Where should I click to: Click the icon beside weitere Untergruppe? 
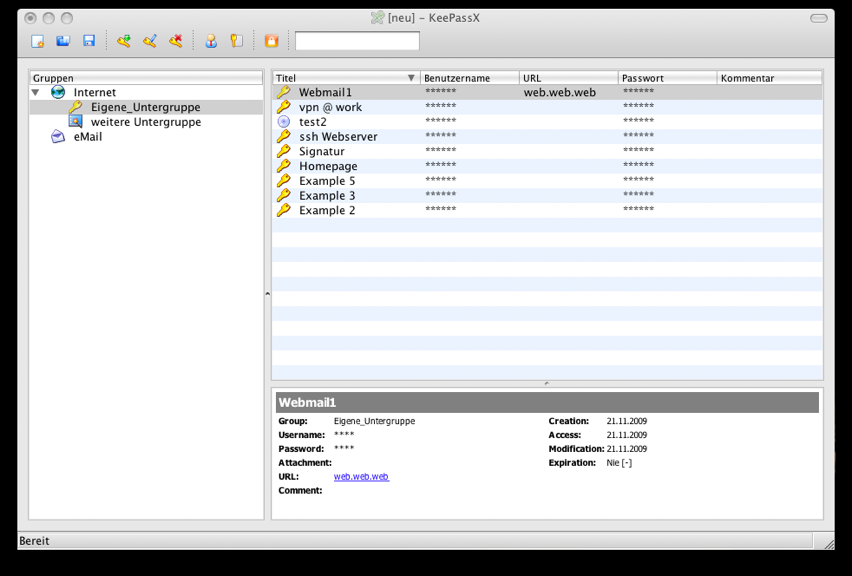coord(75,122)
